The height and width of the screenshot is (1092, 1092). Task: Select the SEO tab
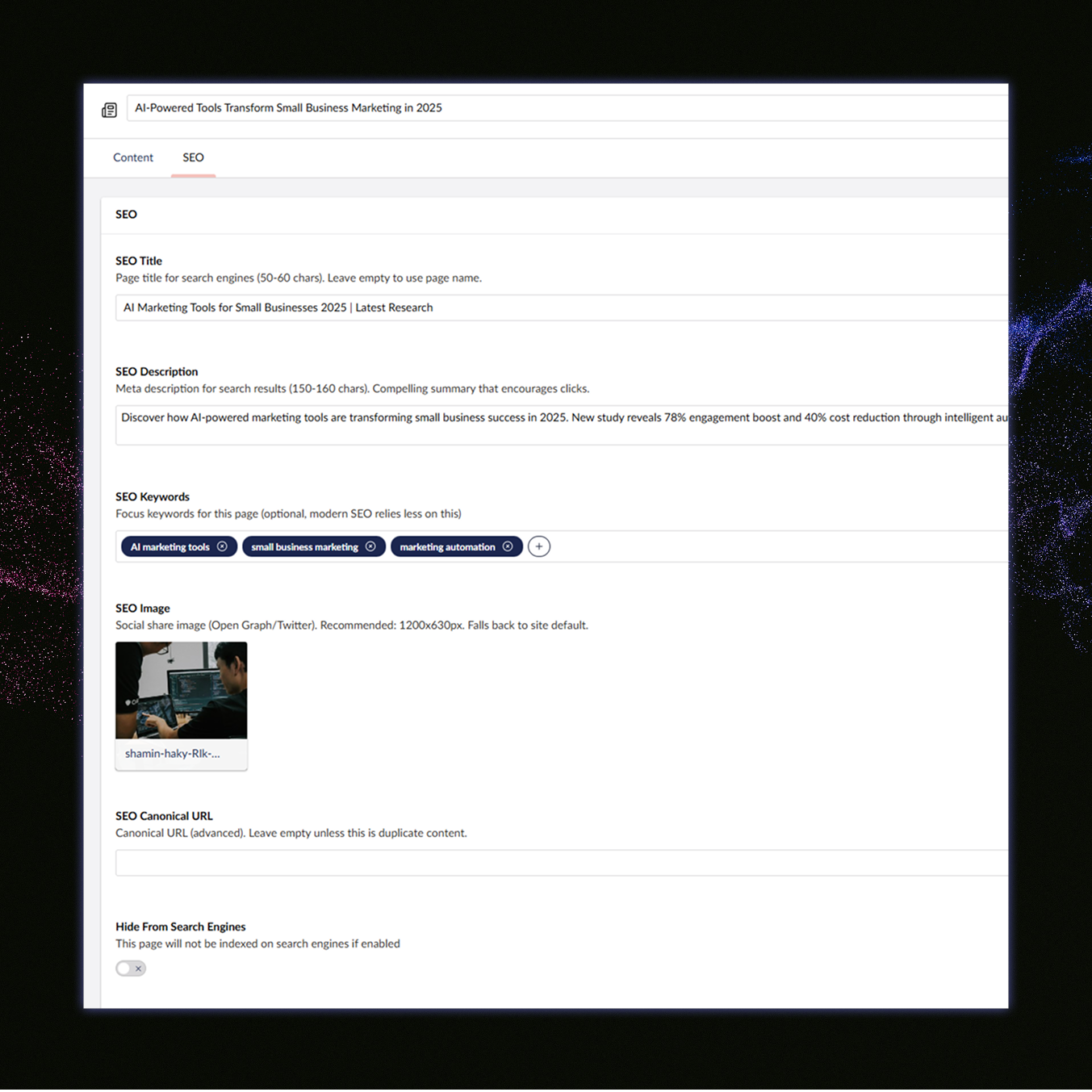click(x=193, y=157)
